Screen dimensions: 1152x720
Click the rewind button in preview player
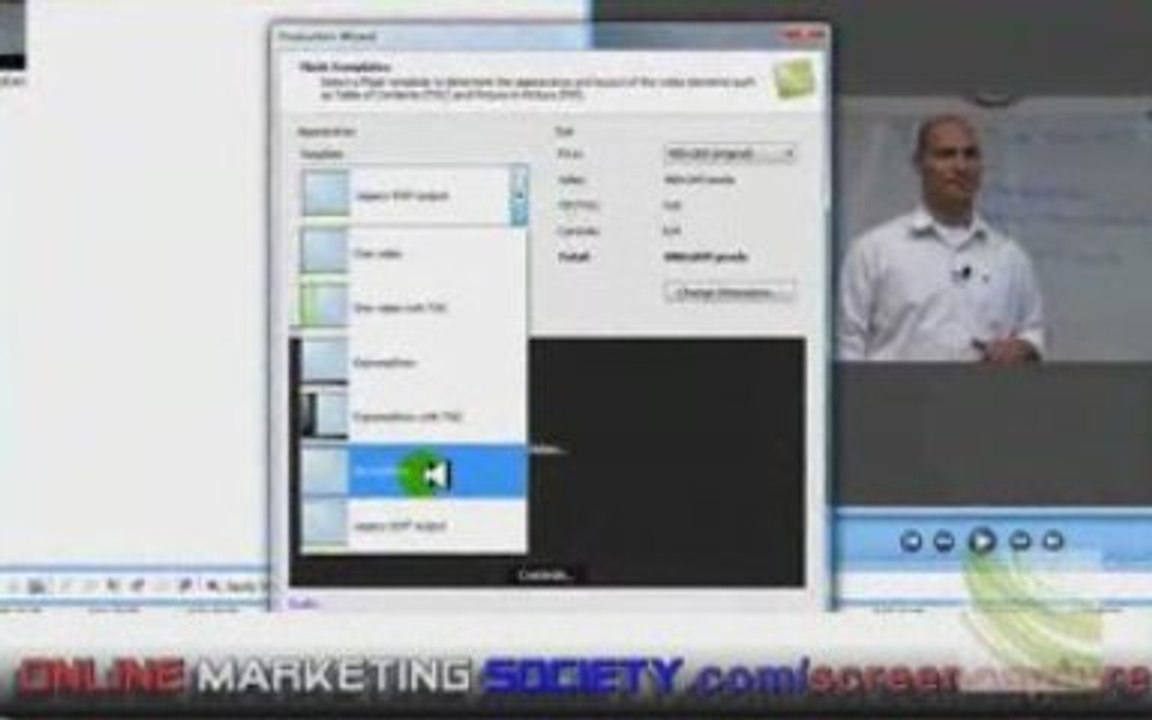tap(944, 541)
